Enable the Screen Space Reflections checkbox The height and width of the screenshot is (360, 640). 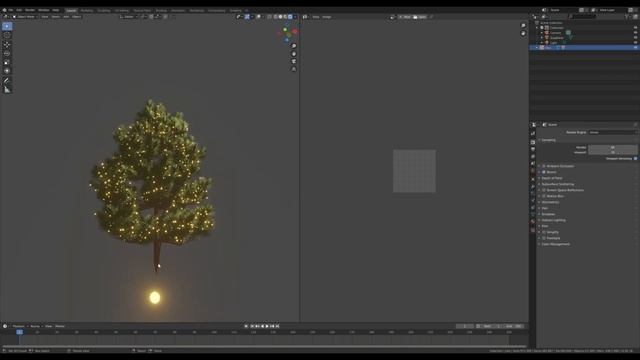544,190
